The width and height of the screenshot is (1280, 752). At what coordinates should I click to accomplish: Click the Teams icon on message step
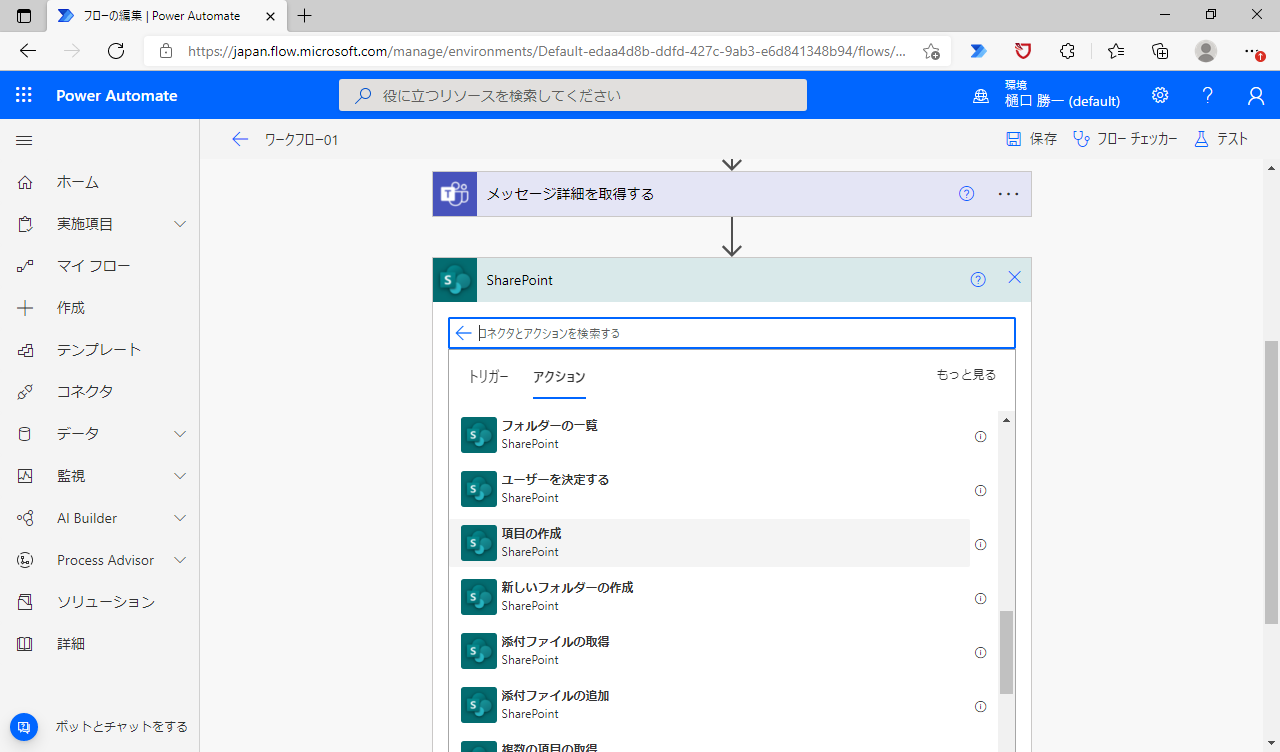click(455, 194)
